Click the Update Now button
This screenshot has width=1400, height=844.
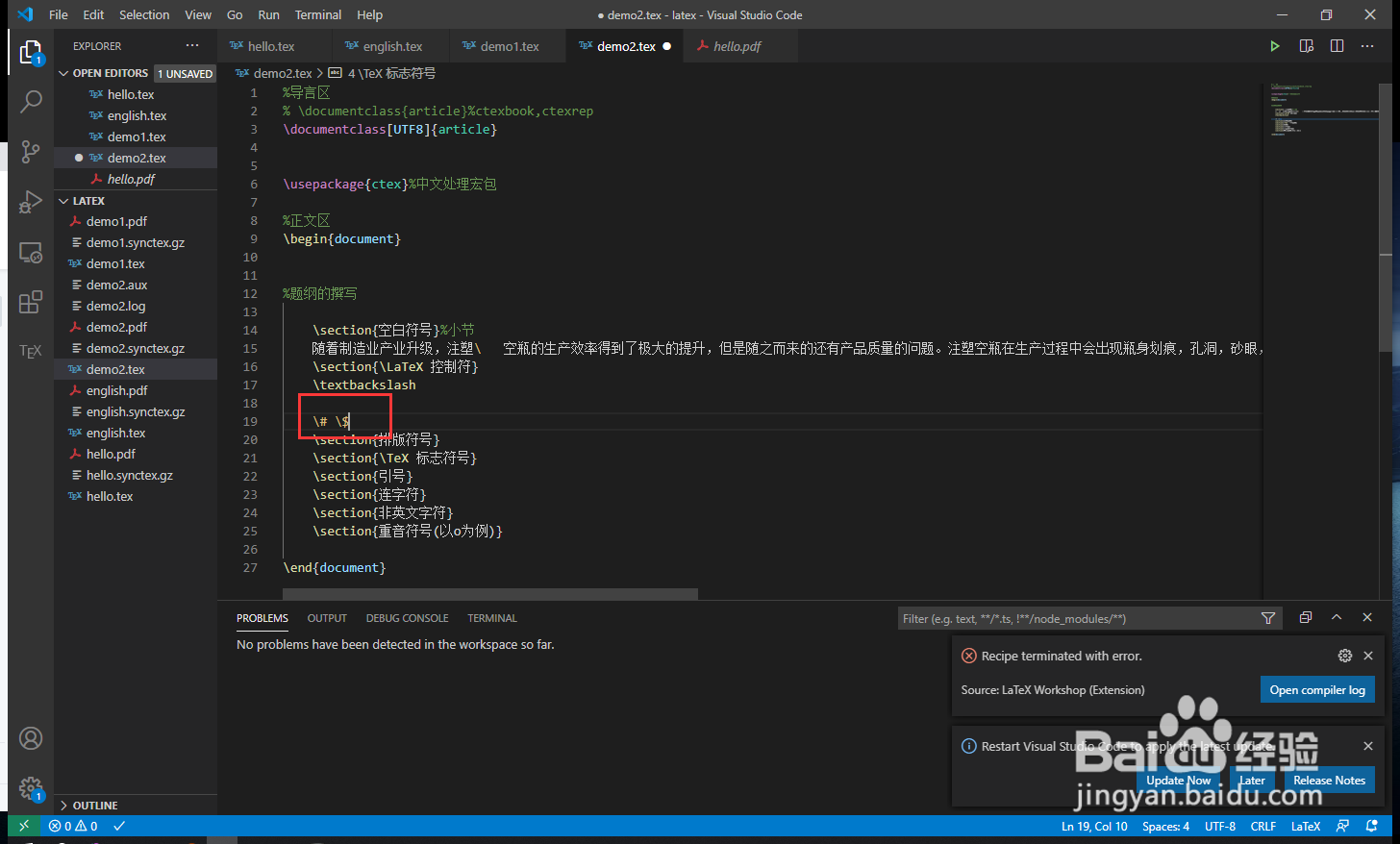(1178, 781)
